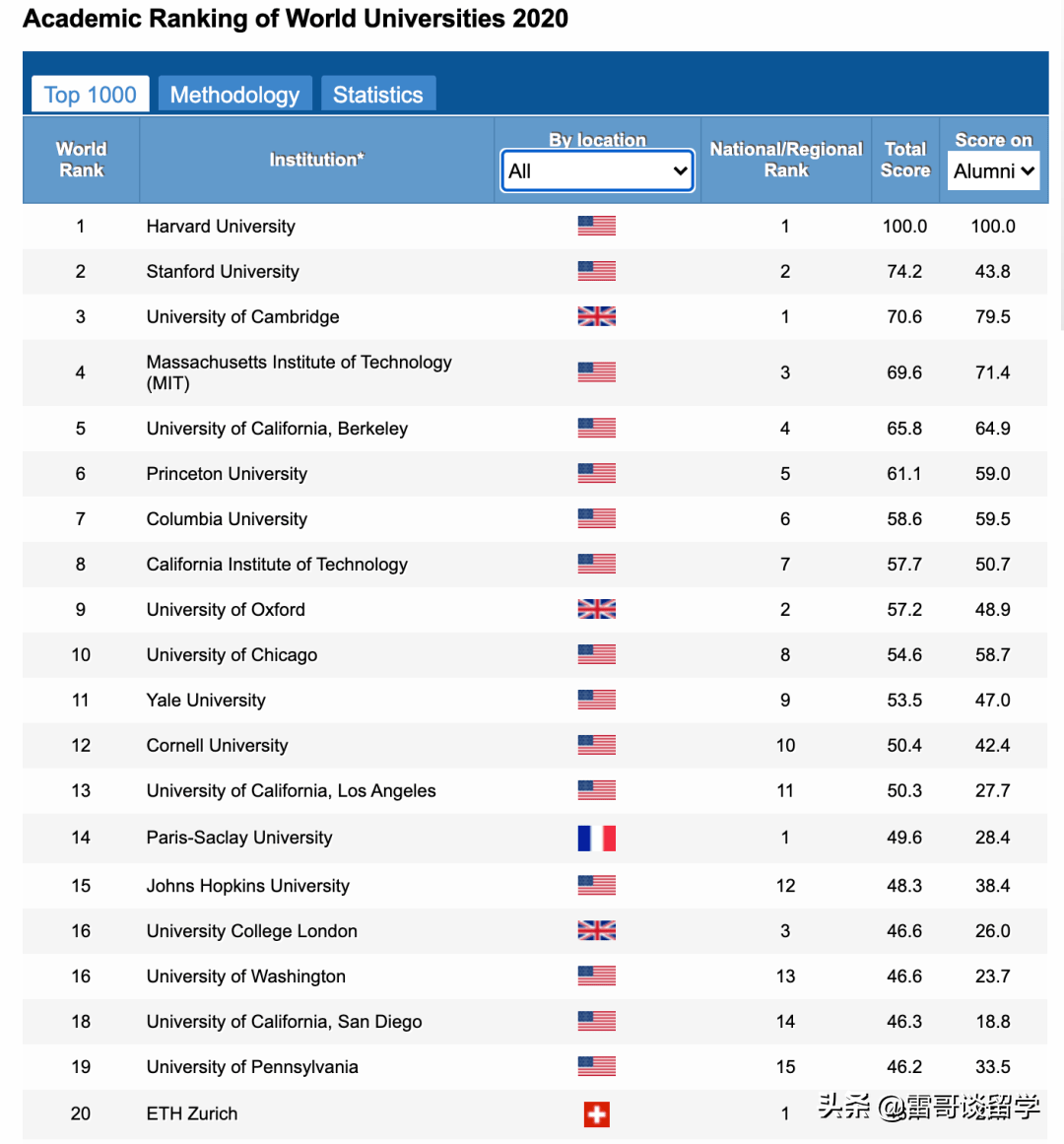This screenshot has width=1064, height=1144.
Task: Click the US flag beside UC Los Angeles
Action: tap(597, 790)
